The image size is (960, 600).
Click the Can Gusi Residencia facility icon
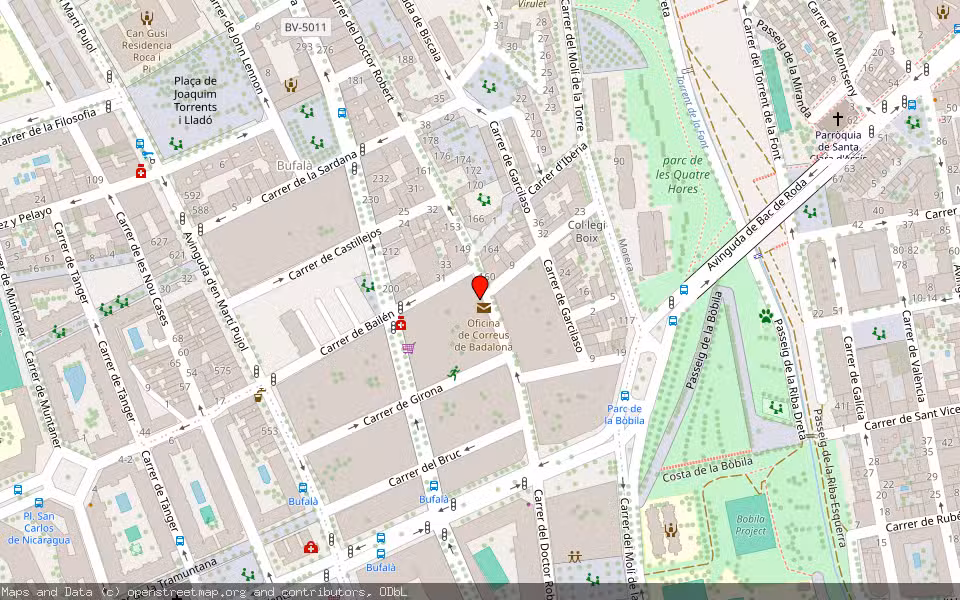146,18
